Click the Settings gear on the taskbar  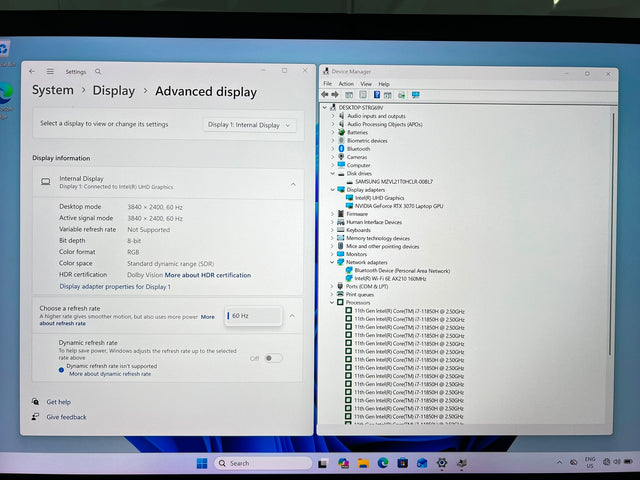[442, 463]
